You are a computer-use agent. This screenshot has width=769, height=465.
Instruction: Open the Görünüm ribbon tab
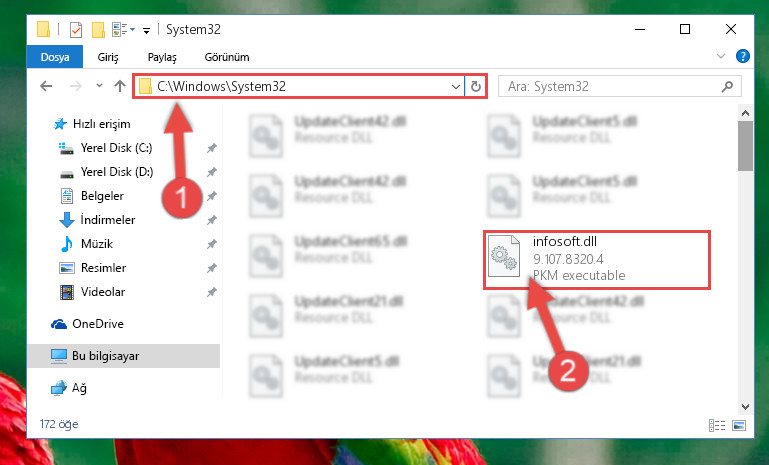[227, 57]
